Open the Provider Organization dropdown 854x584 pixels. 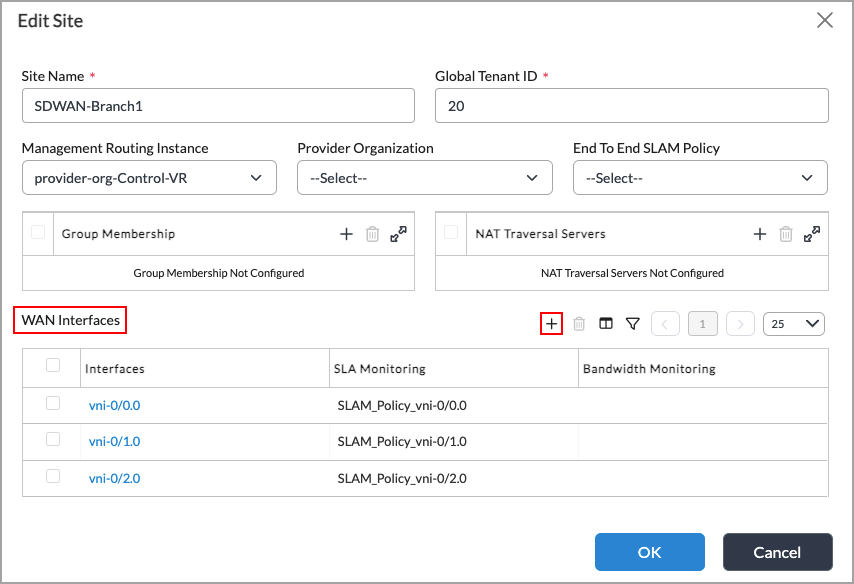425,178
